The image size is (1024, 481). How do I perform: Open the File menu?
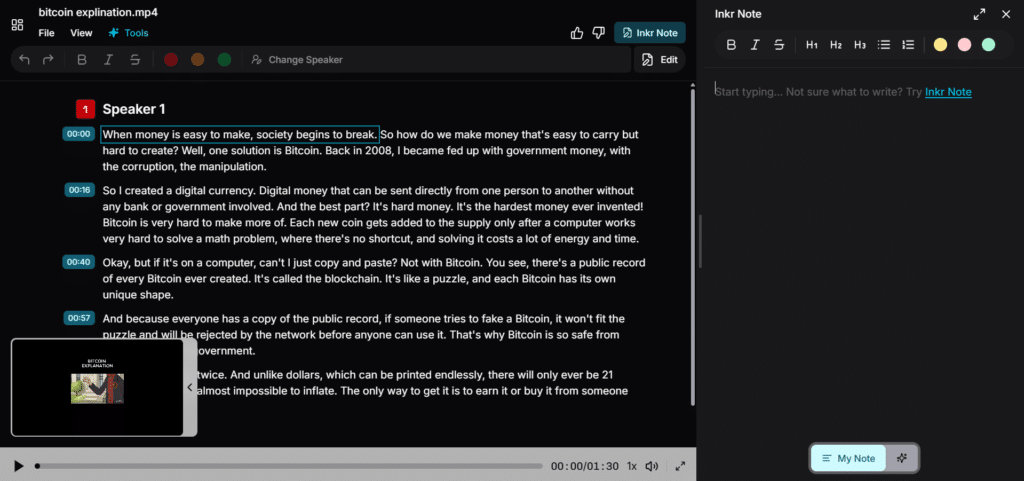pos(46,33)
